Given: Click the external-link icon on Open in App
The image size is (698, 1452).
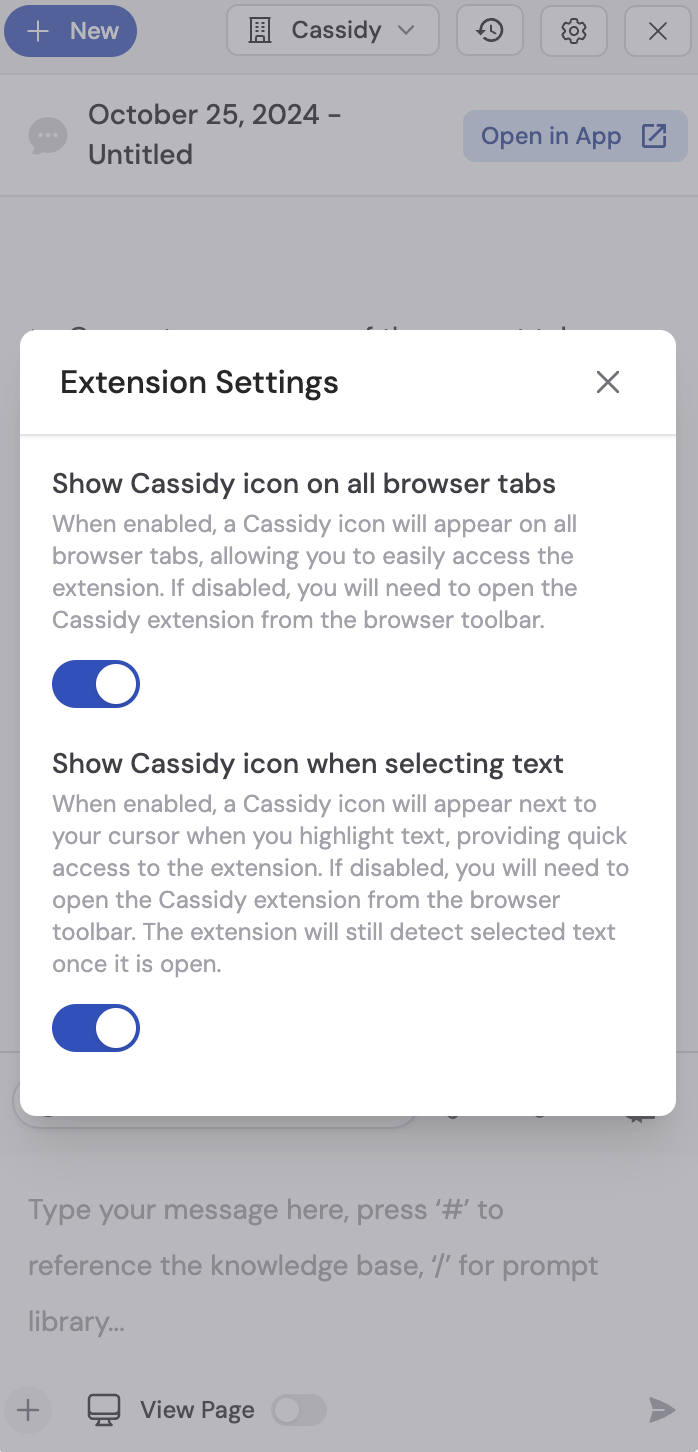Looking at the screenshot, I should click(x=652, y=135).
